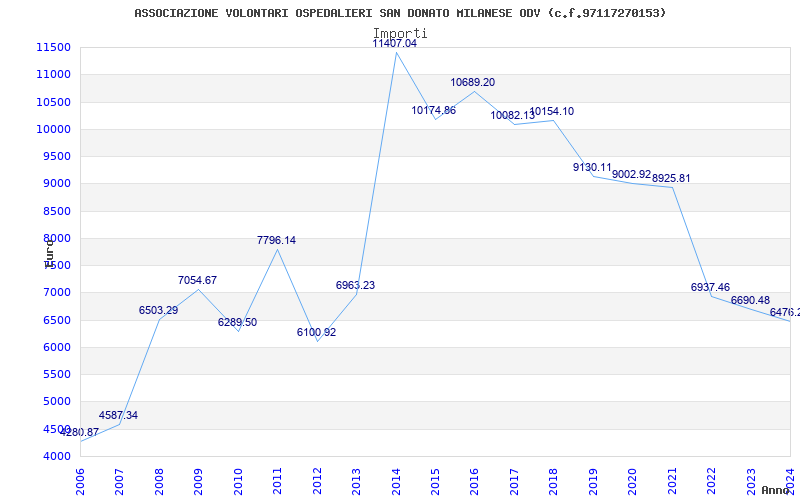Image resolution: width=800 pixels, height=500 pixels.
Task: Select the x-axis year 2007
Action: tap(119, 481)
